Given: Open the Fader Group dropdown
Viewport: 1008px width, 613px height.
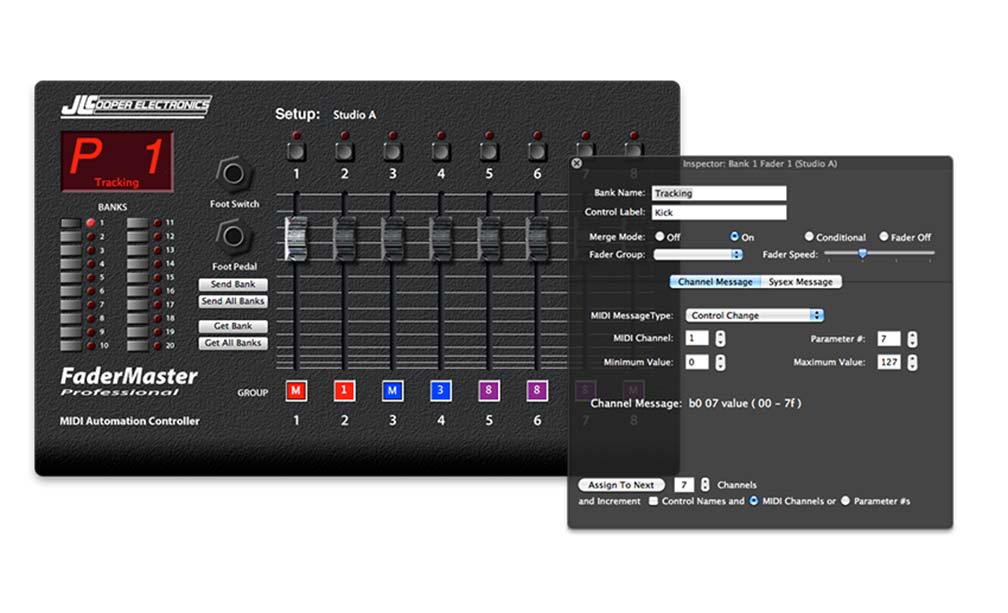Looking at the screenshot, I should click(x=698, y=255).
